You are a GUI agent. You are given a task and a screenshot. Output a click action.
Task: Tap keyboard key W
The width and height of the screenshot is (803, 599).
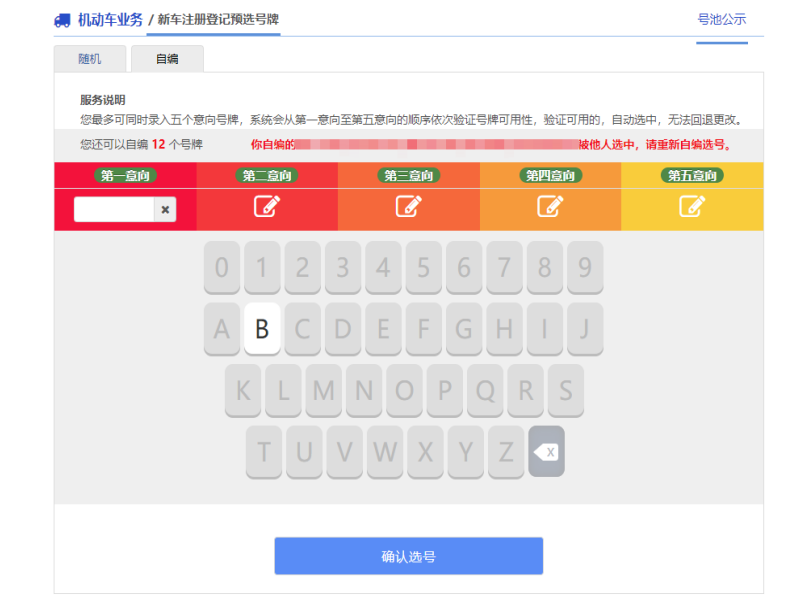[x=385, y=452]
